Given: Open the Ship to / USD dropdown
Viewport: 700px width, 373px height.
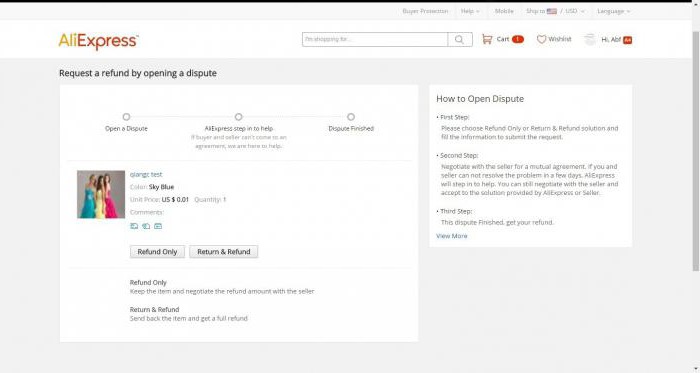Looking at the screenshot, I should (x=555, y=11).
